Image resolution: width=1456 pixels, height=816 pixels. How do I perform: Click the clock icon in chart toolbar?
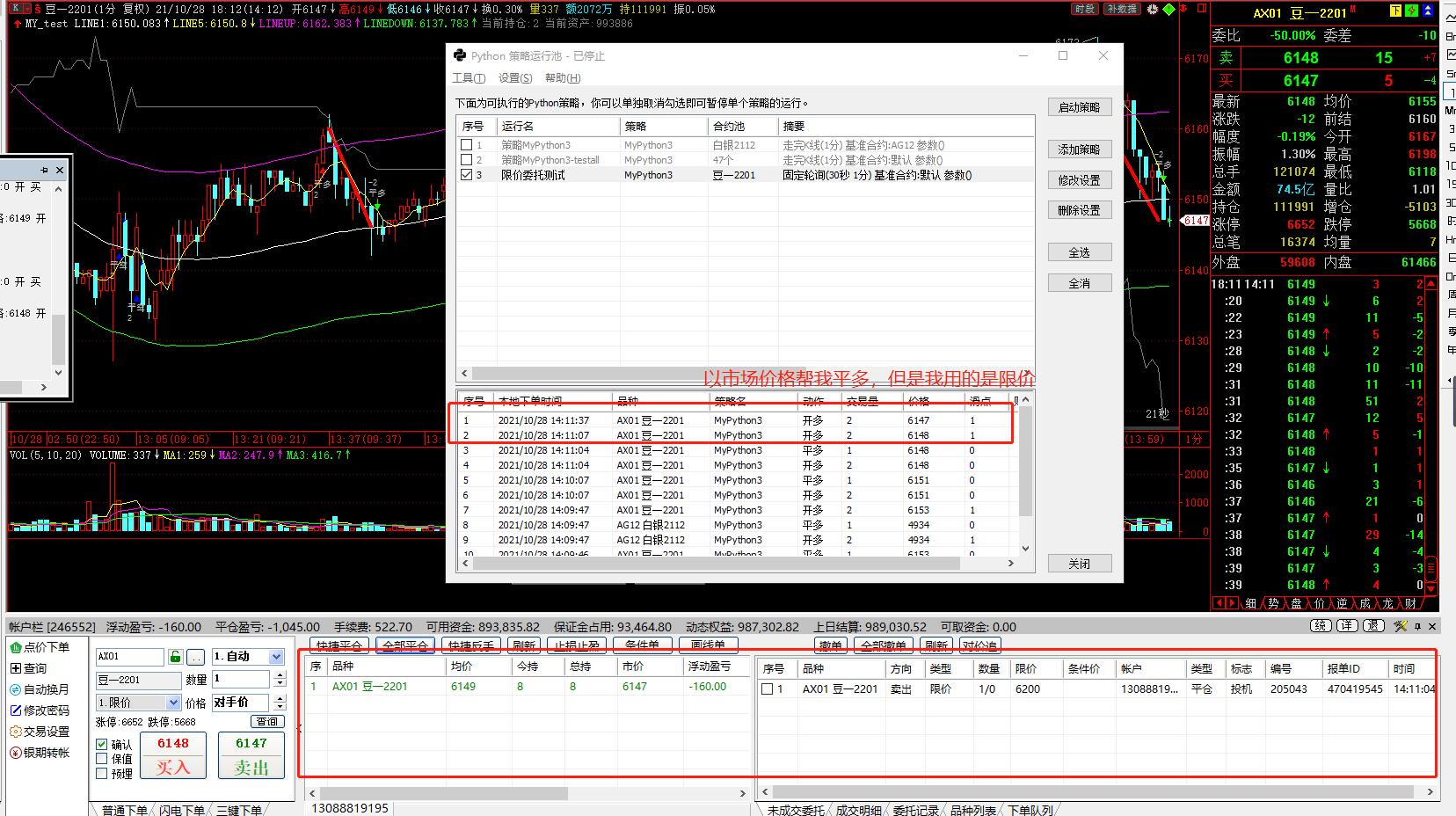click(1153, 9)
